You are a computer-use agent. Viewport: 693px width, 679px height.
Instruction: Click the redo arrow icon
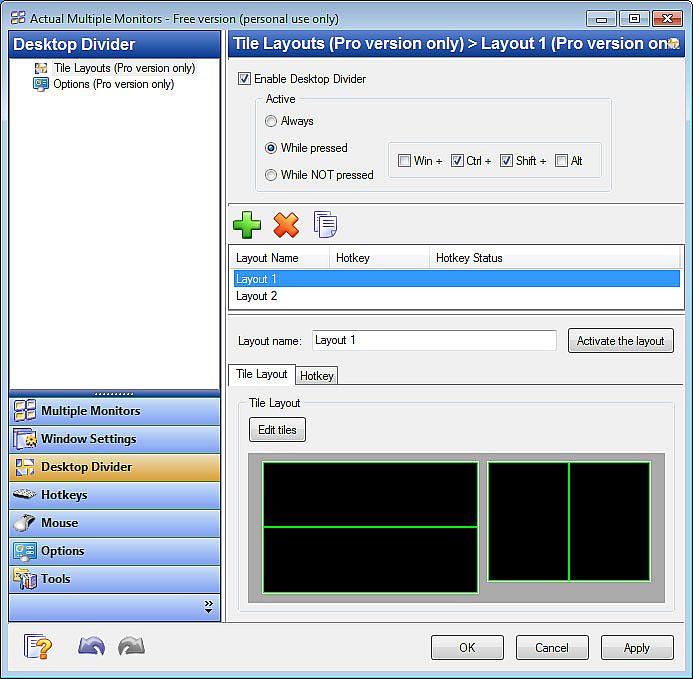[x=131, y=647]
